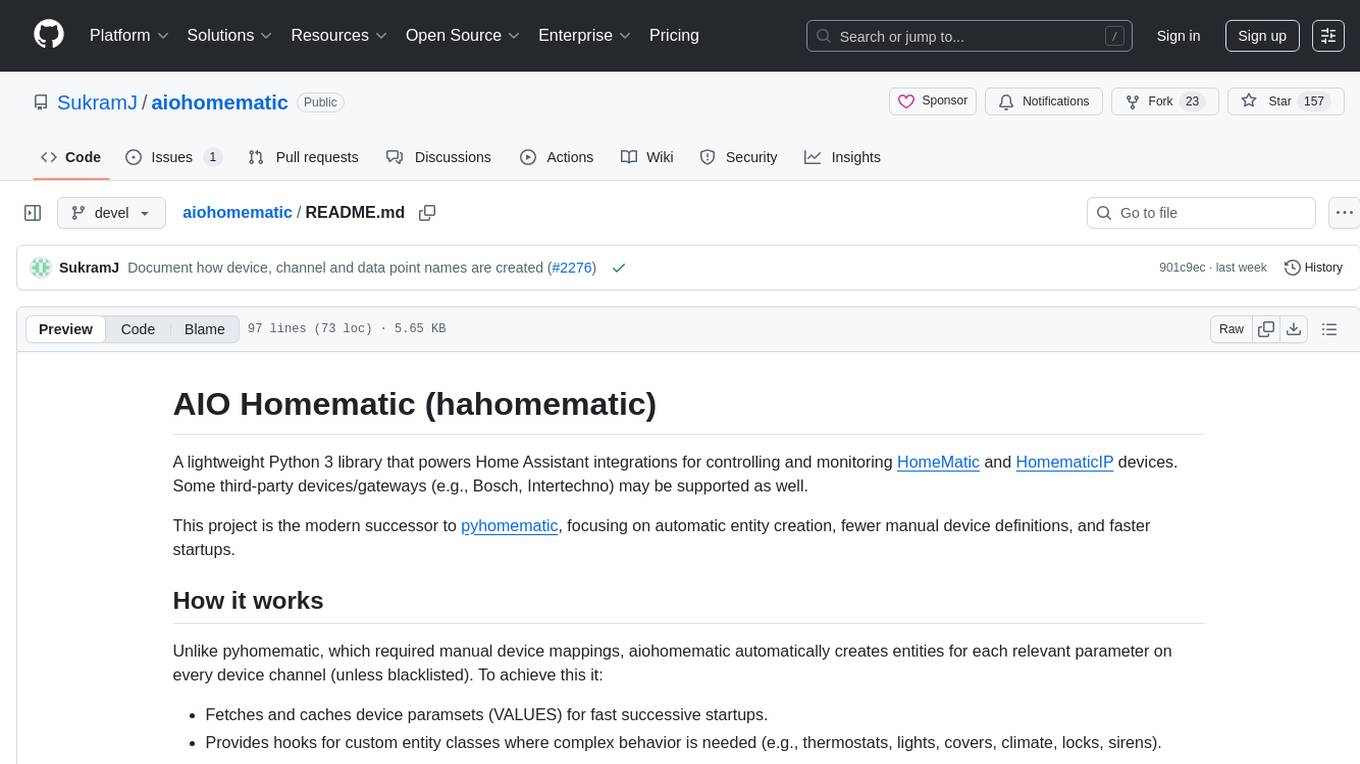Open the Discussions tab
This screenshot has height=764, width=1360.
(x=439, y=157)
